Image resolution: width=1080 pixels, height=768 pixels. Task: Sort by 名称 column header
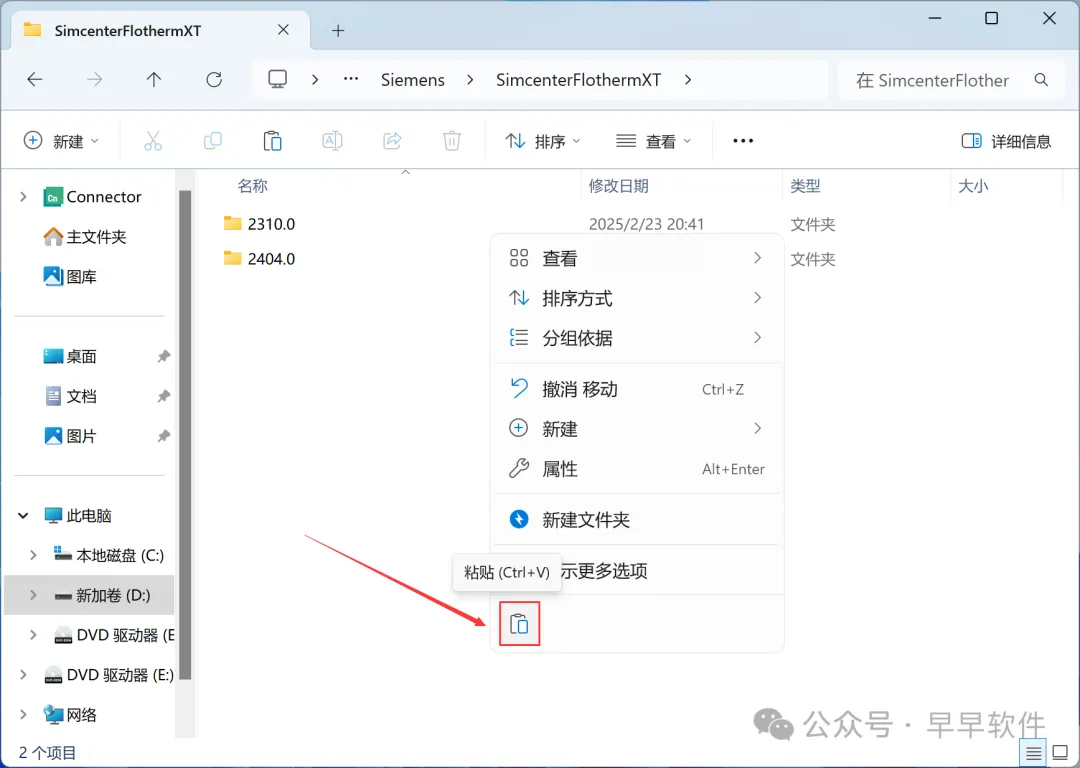coord(252,186)
